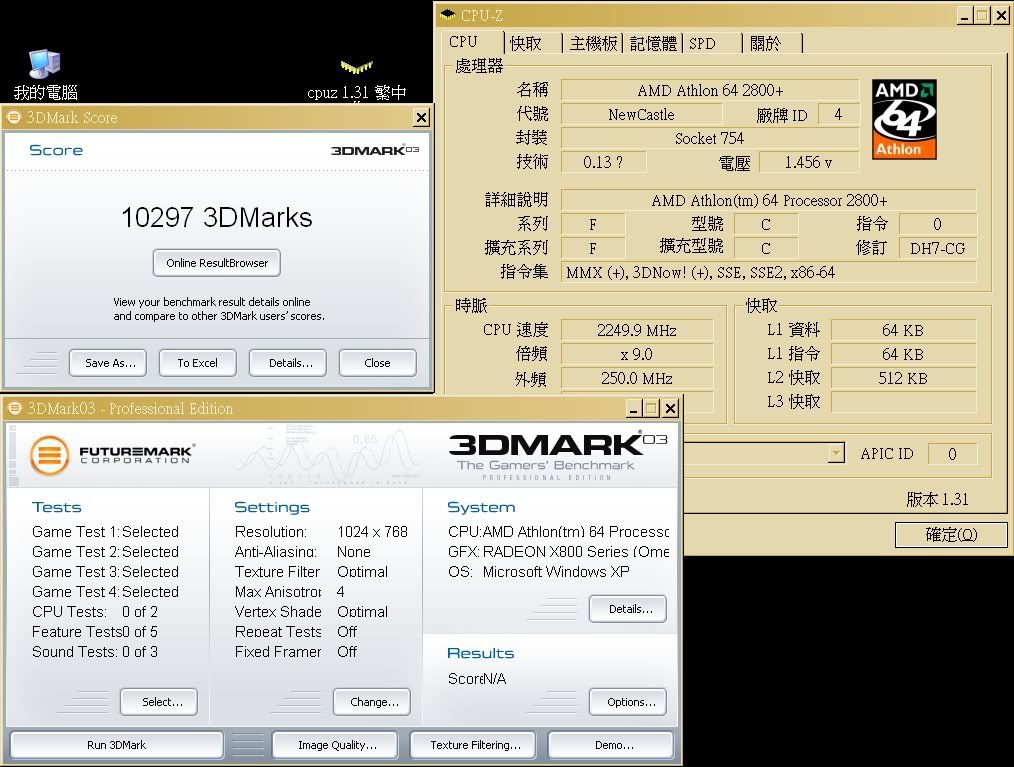Screen dimensions: 1014x767
Task: Click the 確定(O) OK button in CPU-Z
Action: (951, 535)
